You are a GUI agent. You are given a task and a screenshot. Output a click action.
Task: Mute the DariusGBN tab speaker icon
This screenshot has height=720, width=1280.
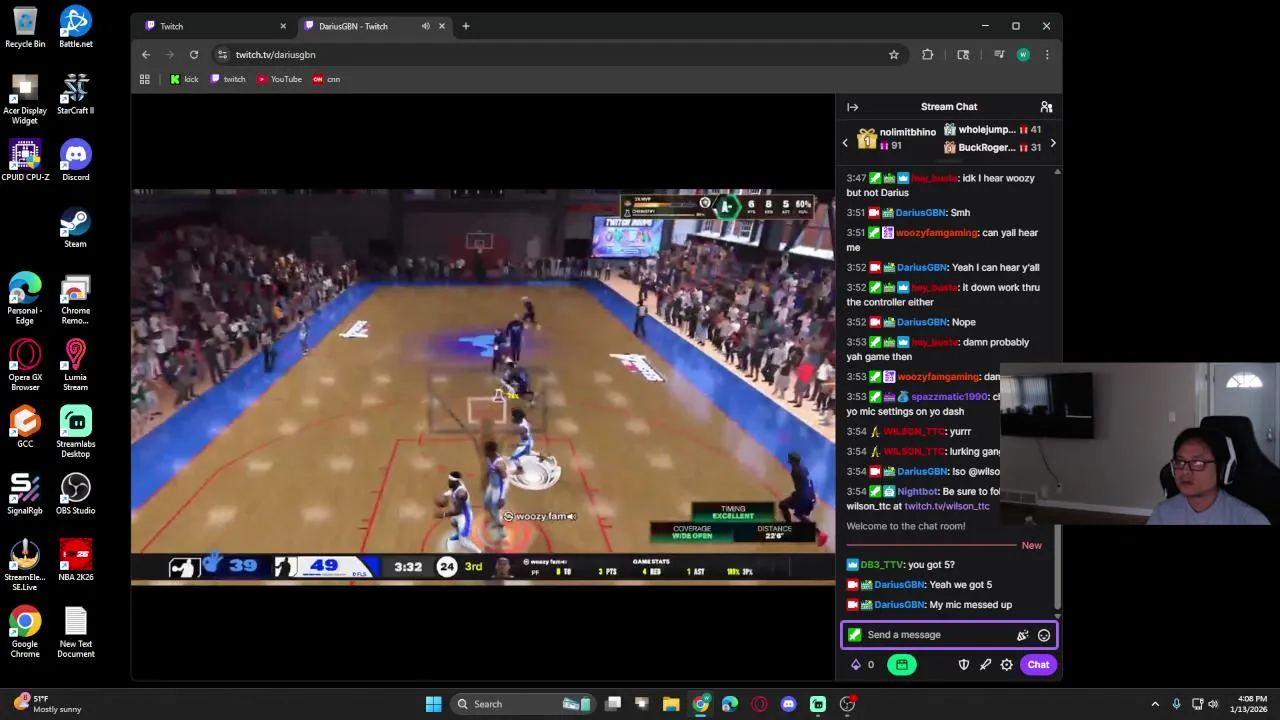click(x=426, y=26)
